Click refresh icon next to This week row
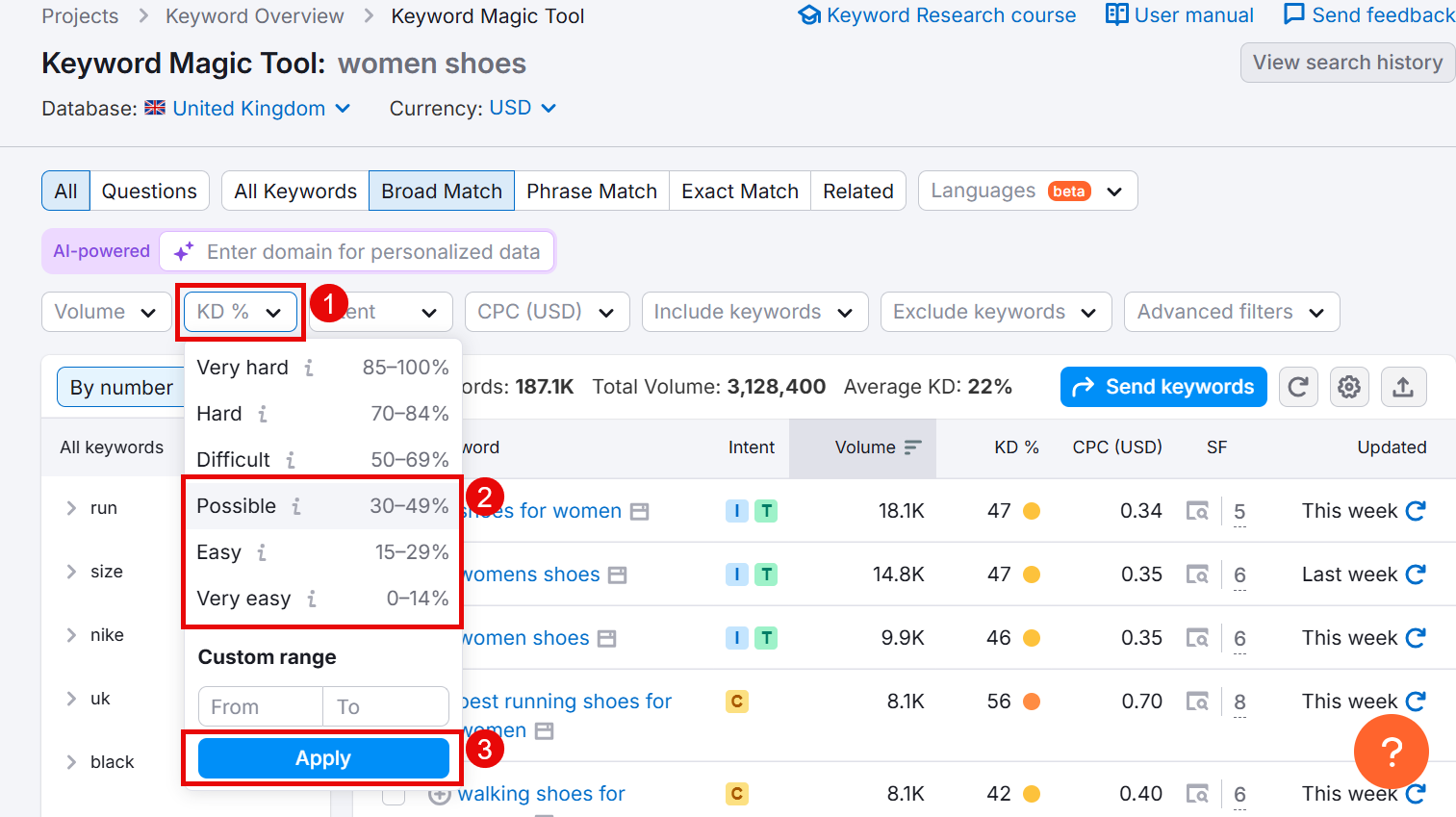1456x817 pixels. (1415, 511)
